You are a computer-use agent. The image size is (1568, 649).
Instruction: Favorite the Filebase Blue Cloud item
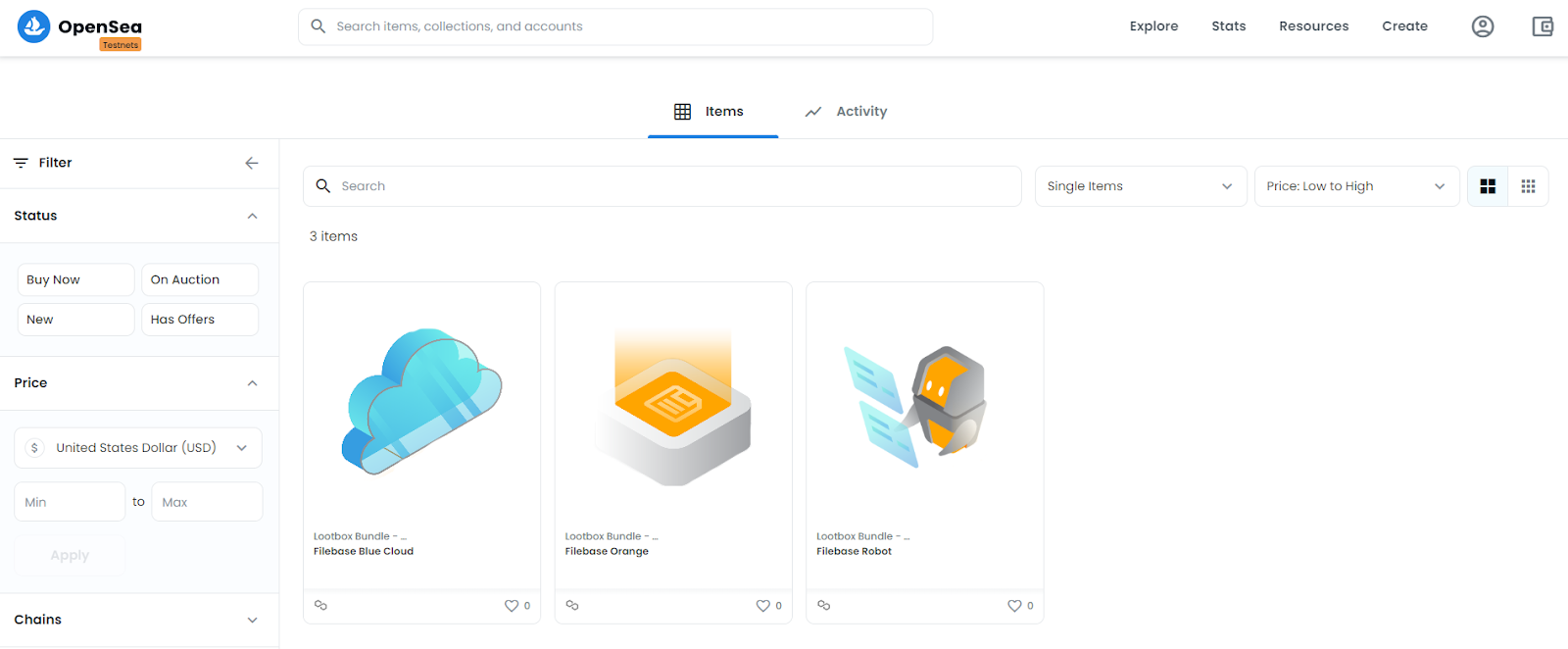click(x=512, y=606)
